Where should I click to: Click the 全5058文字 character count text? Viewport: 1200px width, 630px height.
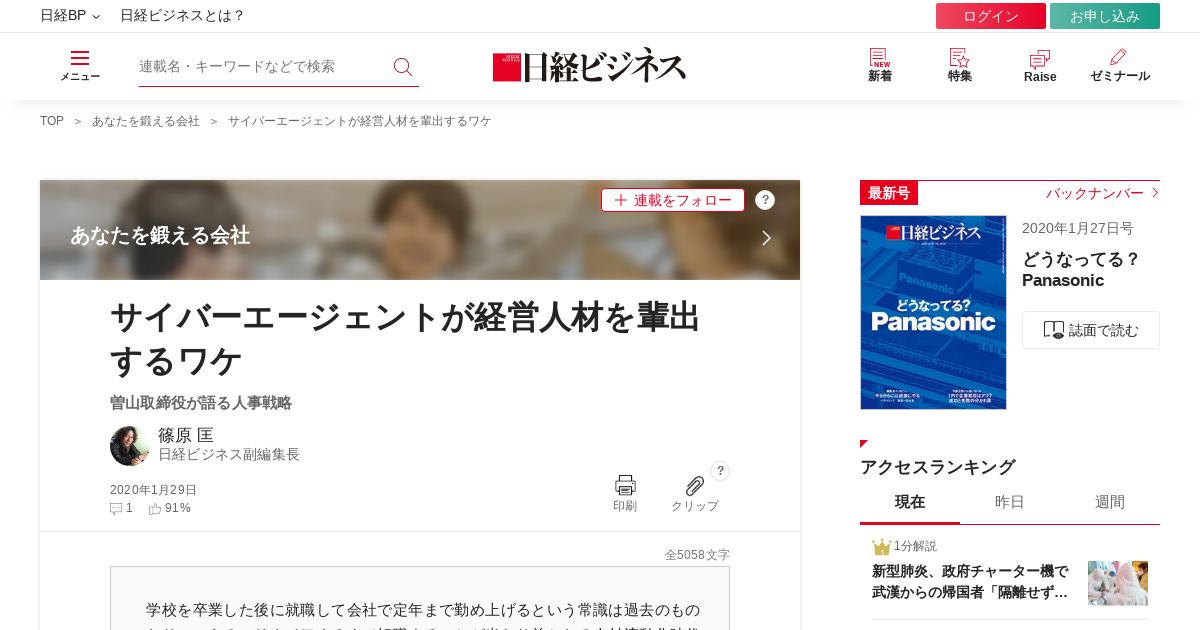tap(697, 554)
